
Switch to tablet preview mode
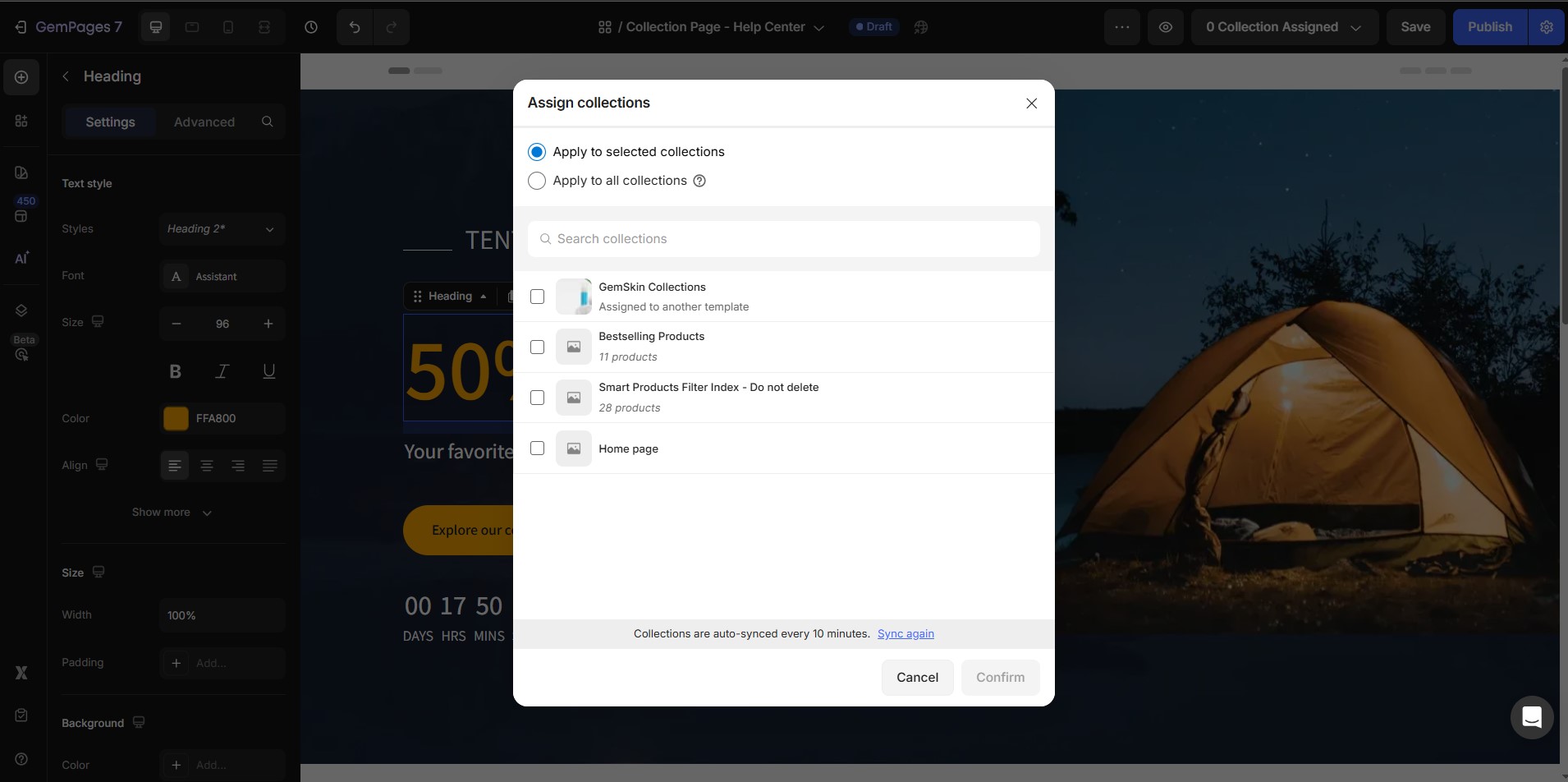[191, 27]
